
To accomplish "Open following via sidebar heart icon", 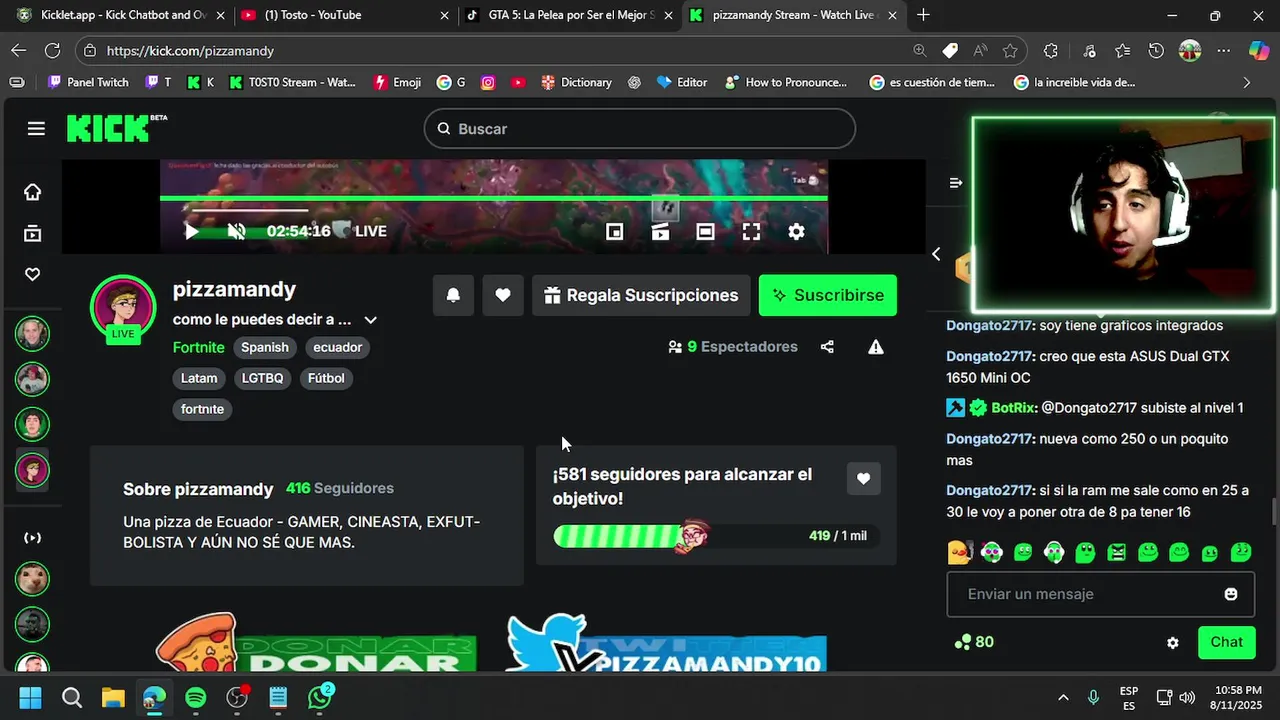I will pyautogui.click(x=33, y=274).
